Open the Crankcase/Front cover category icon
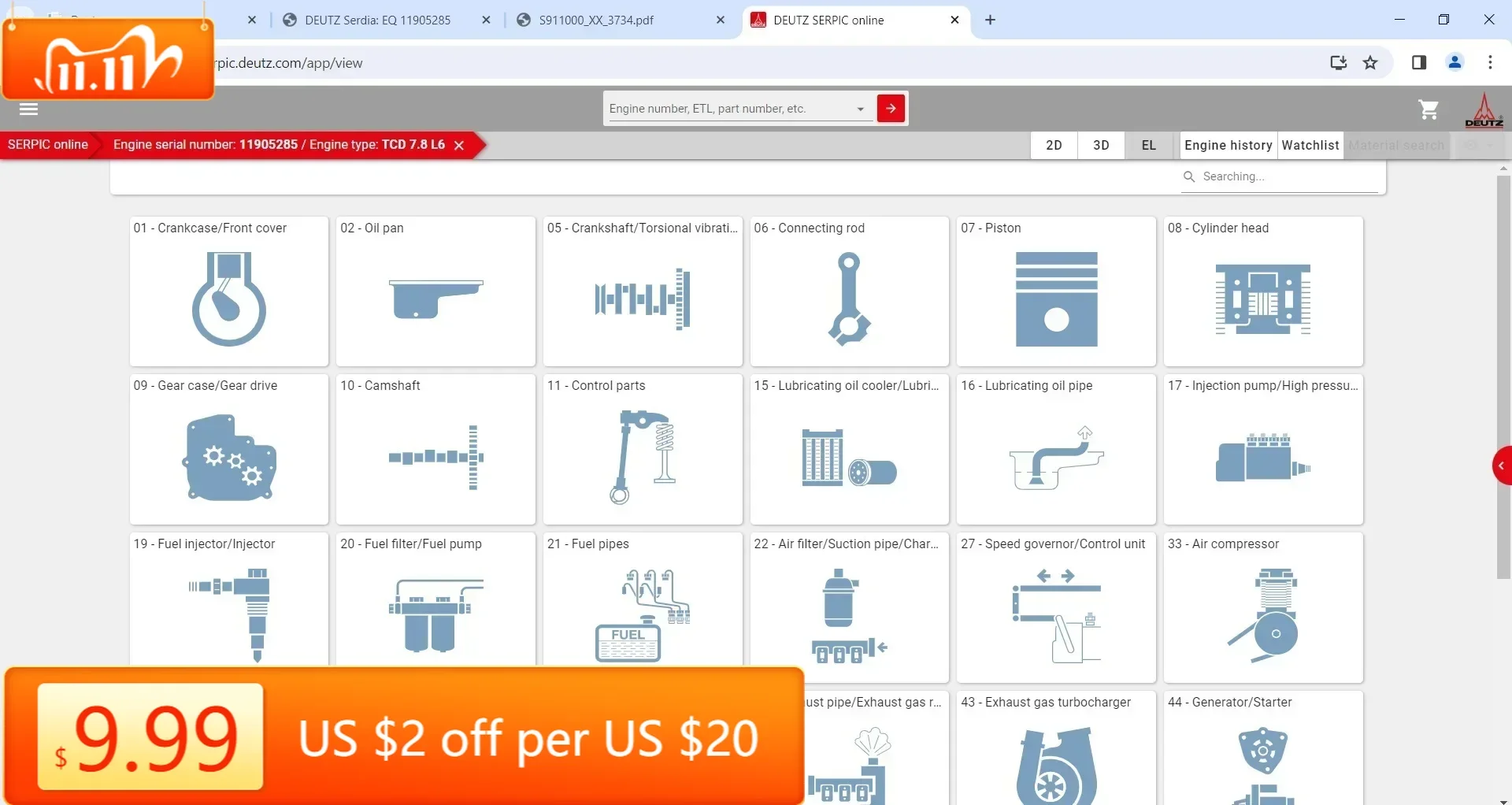 tap(229, 299)
